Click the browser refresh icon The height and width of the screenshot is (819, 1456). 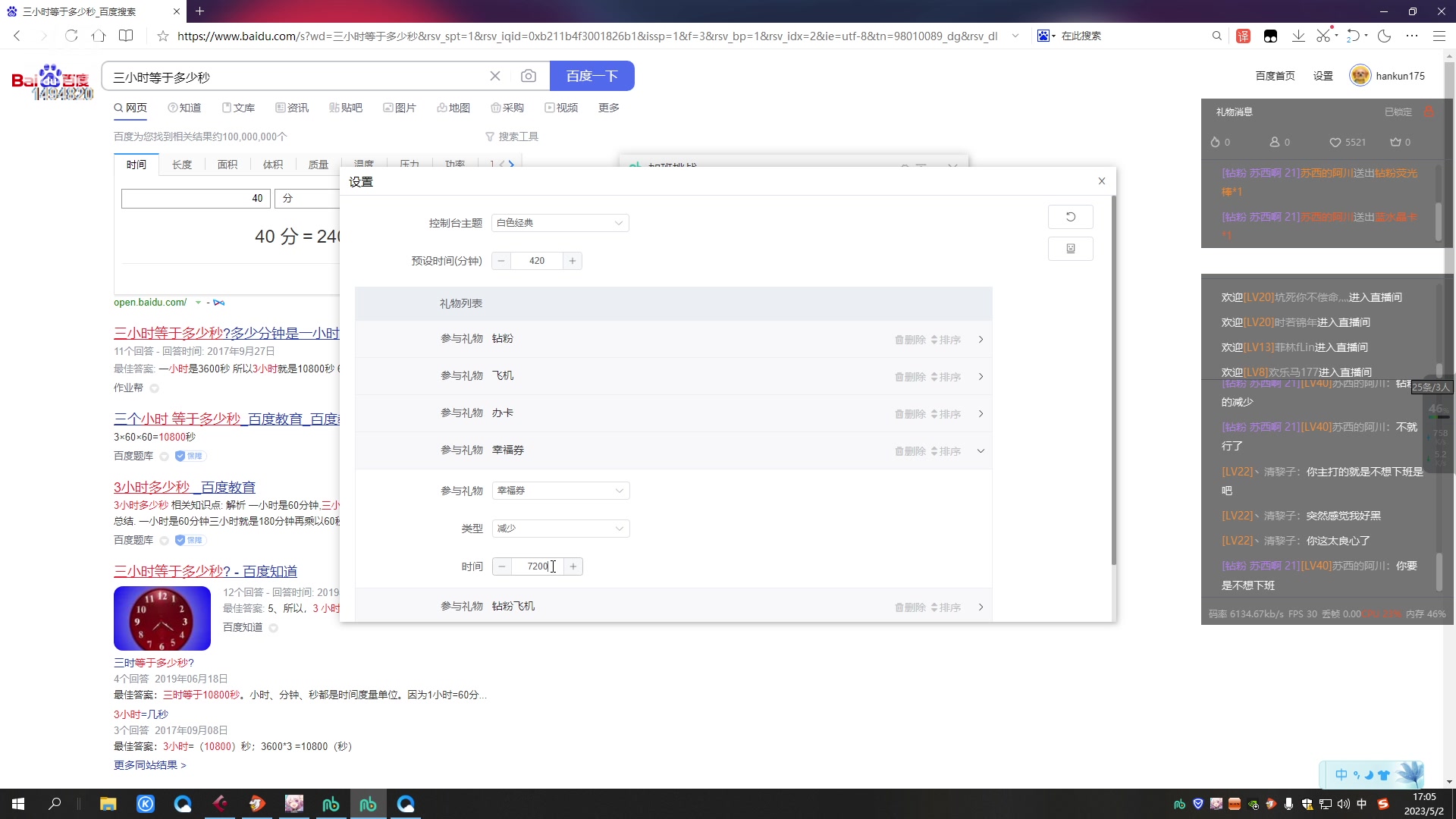pos(71,36)
